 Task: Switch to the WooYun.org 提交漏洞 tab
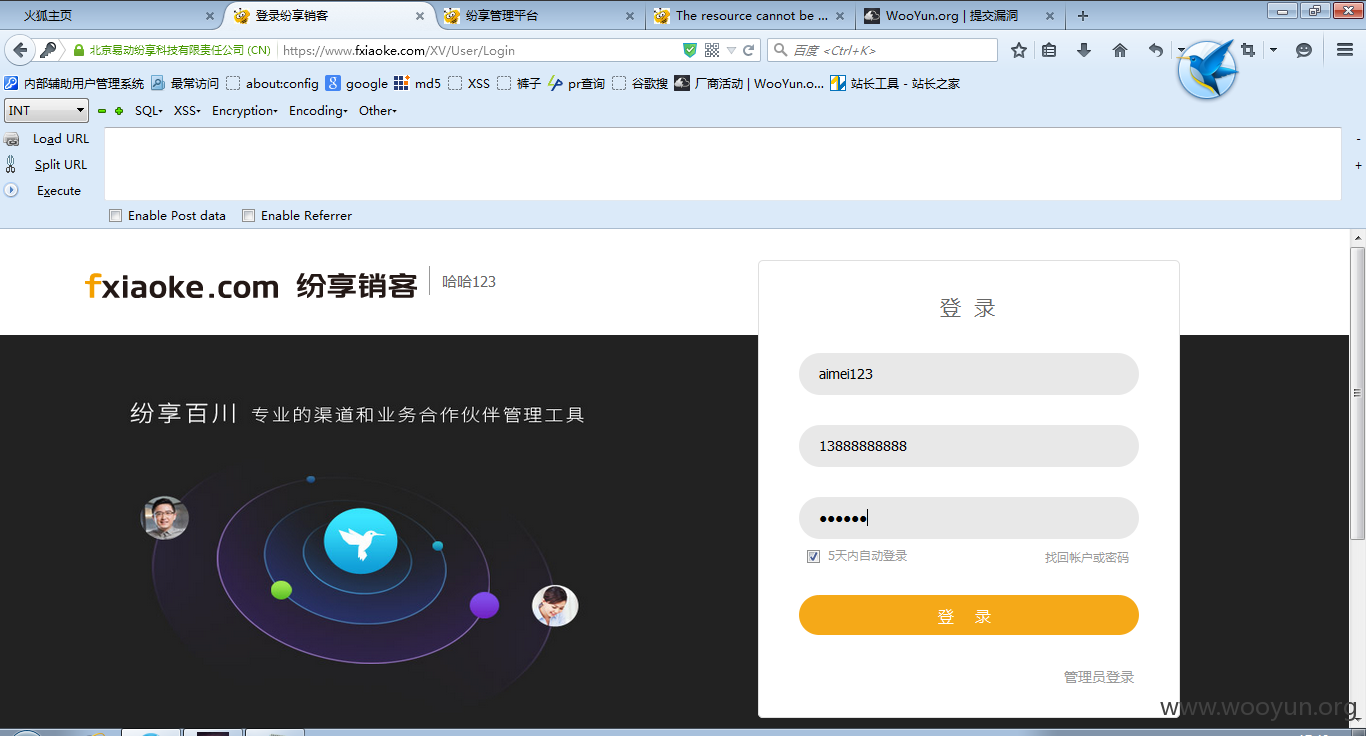point(960,16)
